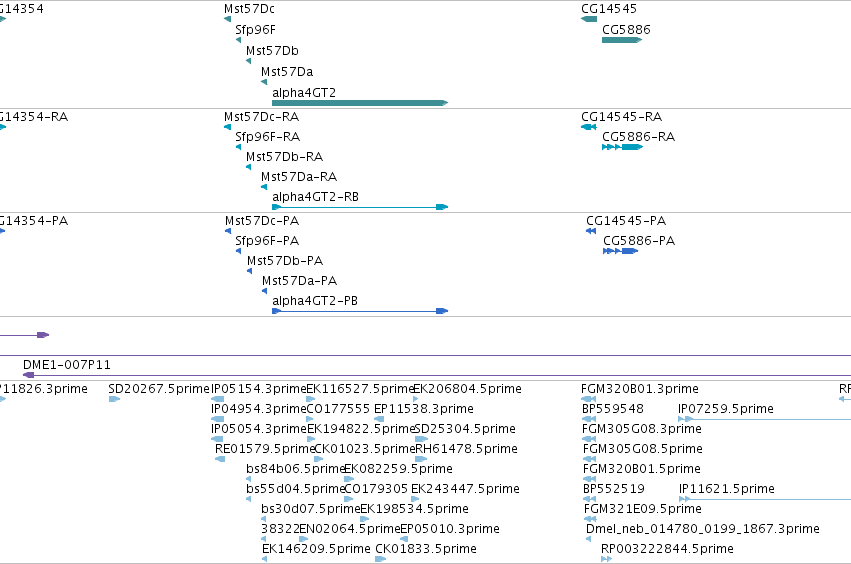Viewport: 851px width, 564px height.
Task: Select the Mst57Db gene label
Action: click(x=272, y=51)
